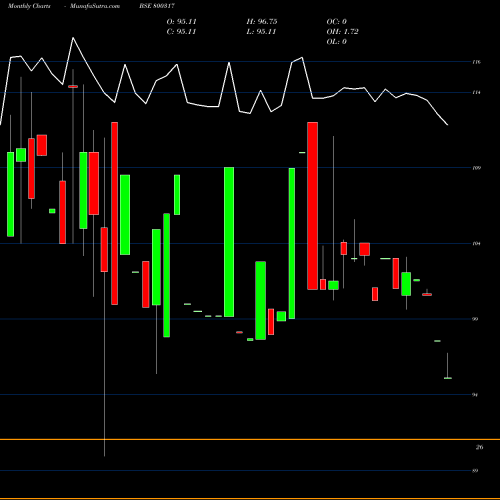This screenshot has width=500, height=500.
Task: Select the 'O: 95.11' open value
Action: click(x=181, y=22)
